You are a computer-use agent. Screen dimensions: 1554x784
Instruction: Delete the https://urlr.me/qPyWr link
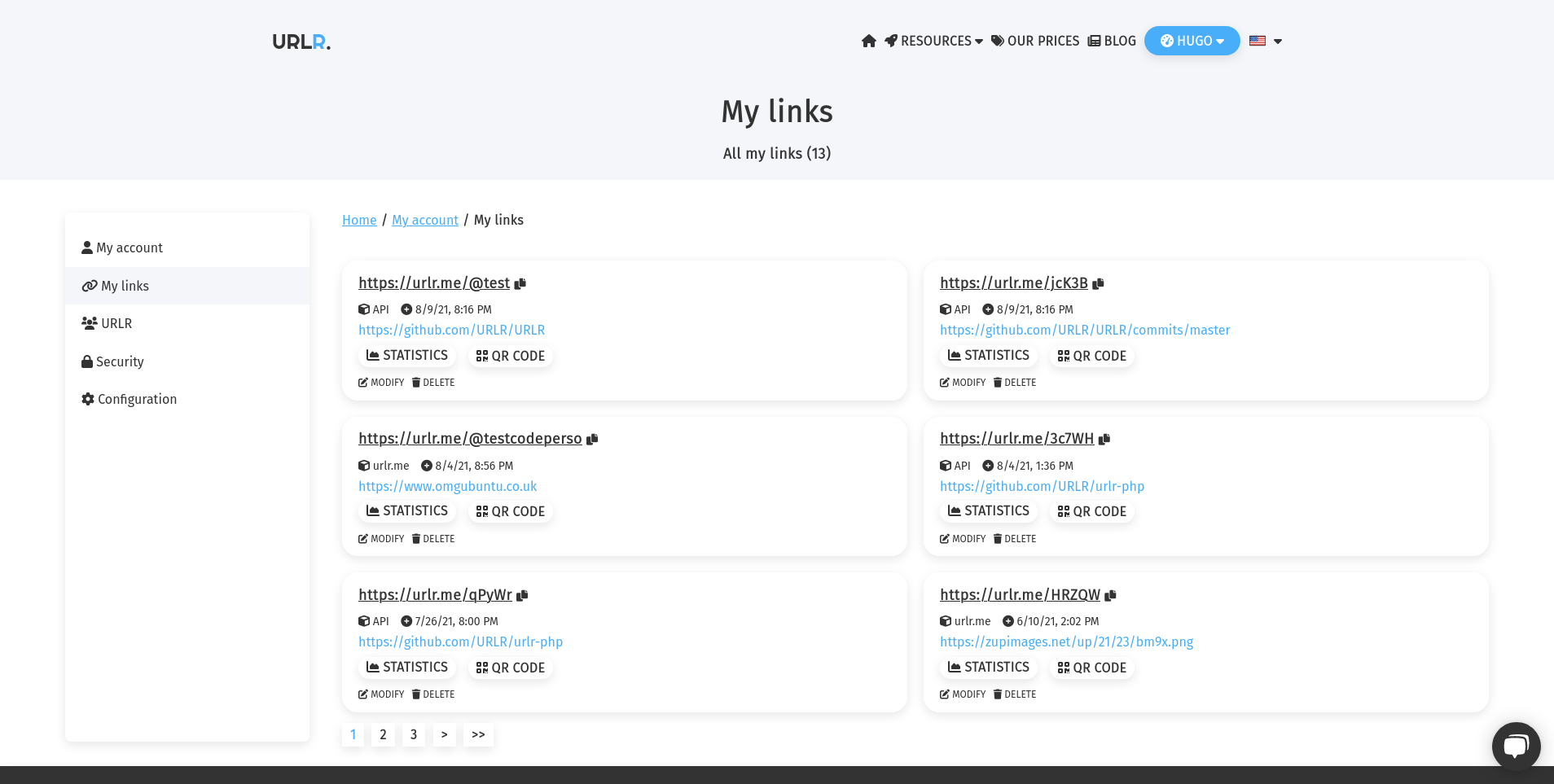[x=432, y=694]
